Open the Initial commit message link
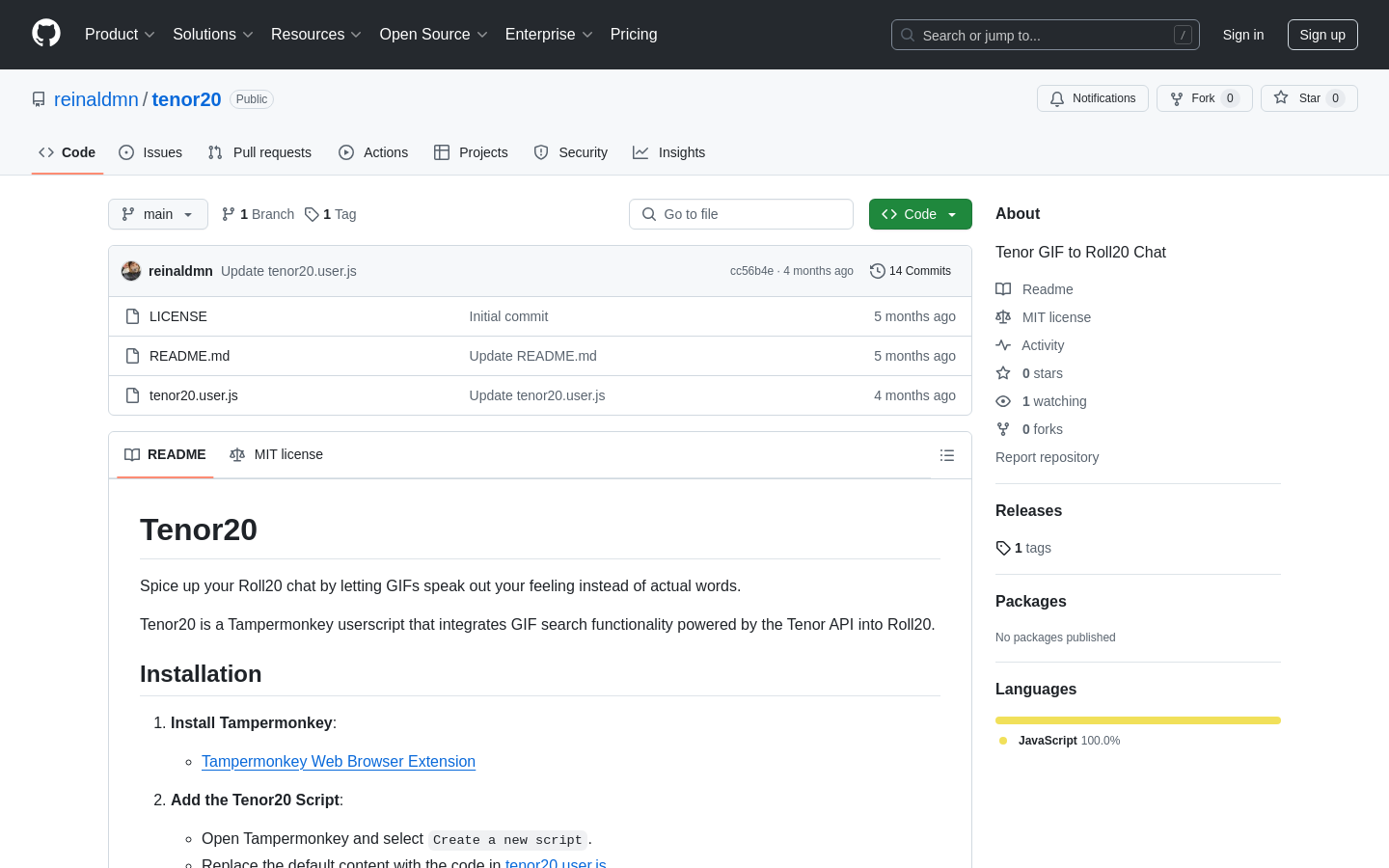The width and height of the screenshot is (1389, 868). tap(508, 316)
